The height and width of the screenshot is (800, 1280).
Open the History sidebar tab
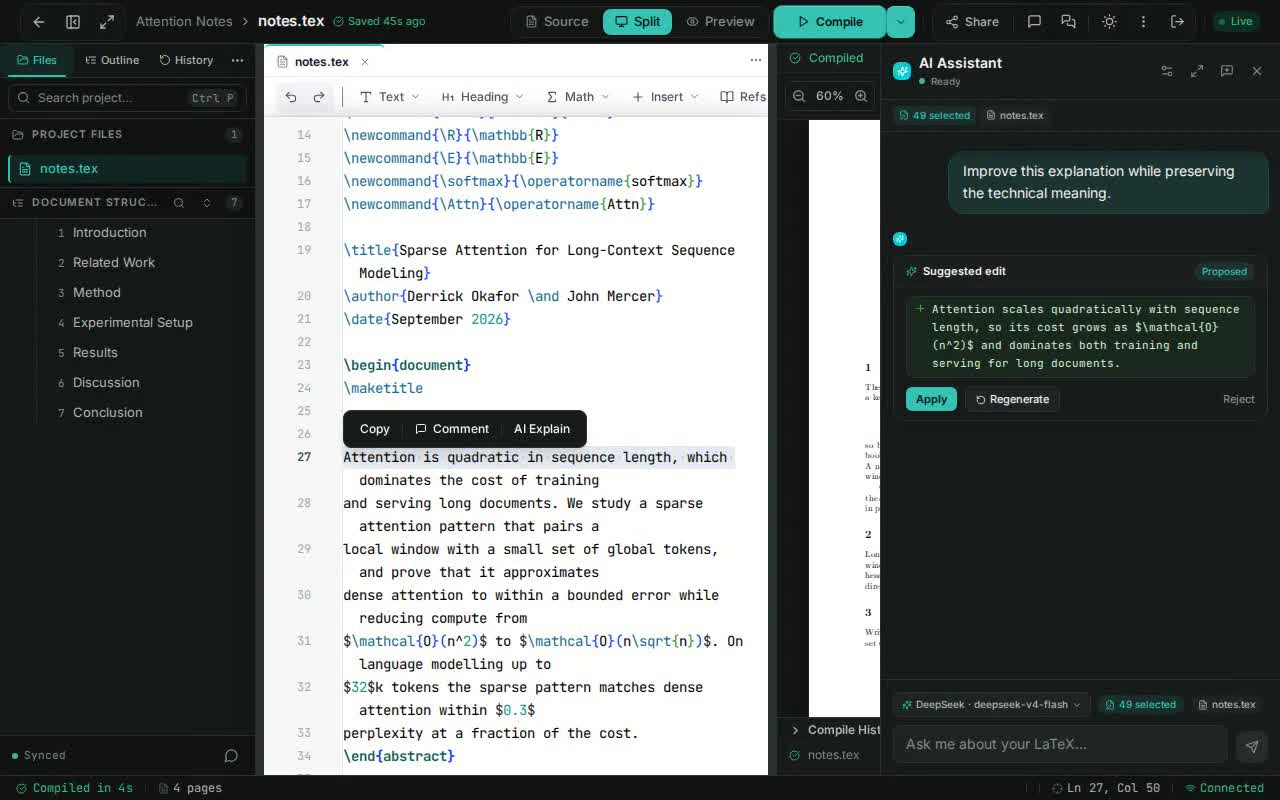point(186,60)
